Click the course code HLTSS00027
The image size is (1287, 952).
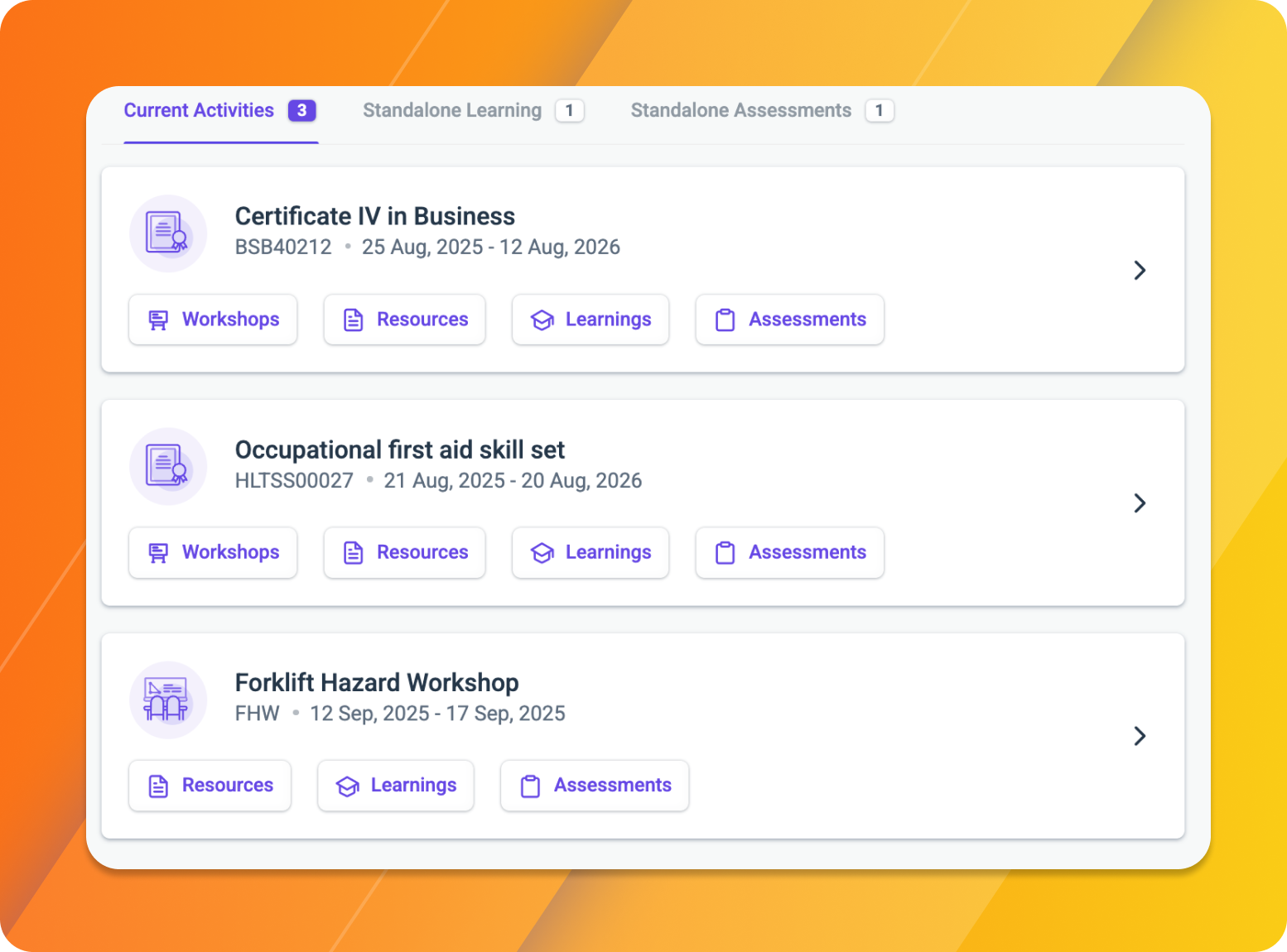(x=294, y=480)
